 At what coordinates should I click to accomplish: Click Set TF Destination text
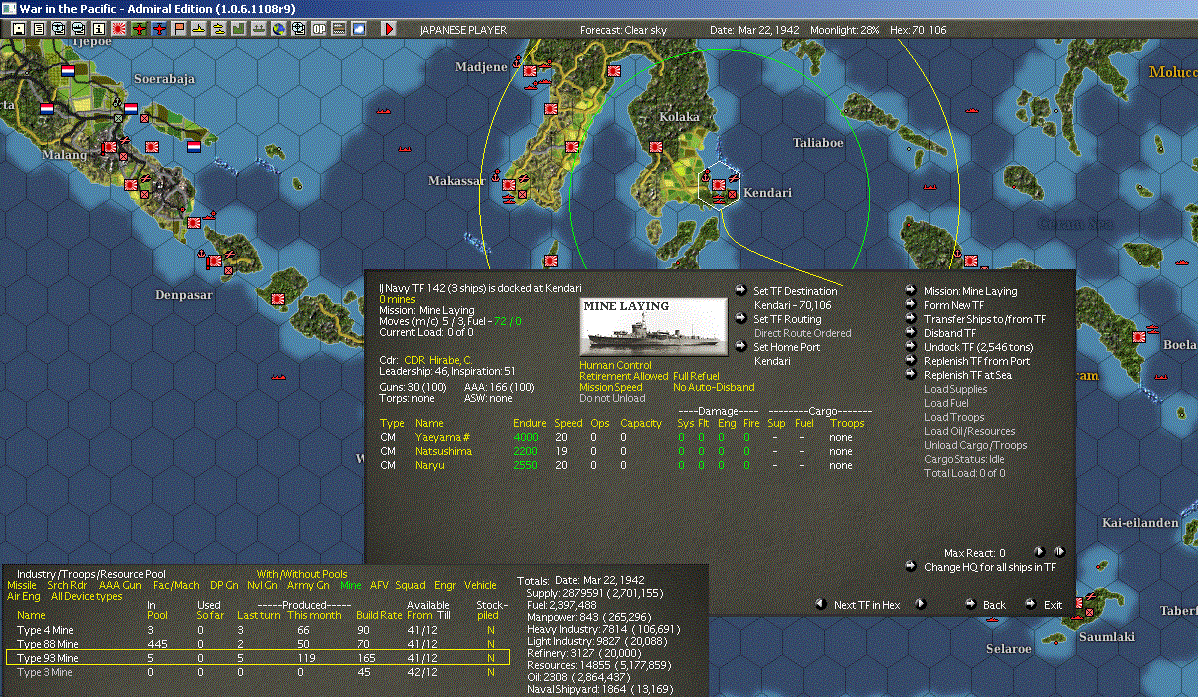pos(795,291)
